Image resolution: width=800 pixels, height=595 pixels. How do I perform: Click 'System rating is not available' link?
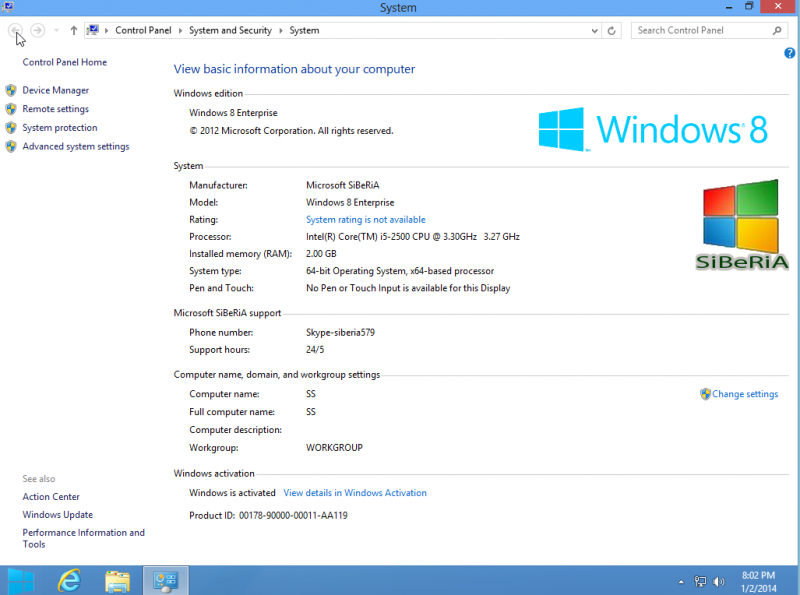[366, 219]
